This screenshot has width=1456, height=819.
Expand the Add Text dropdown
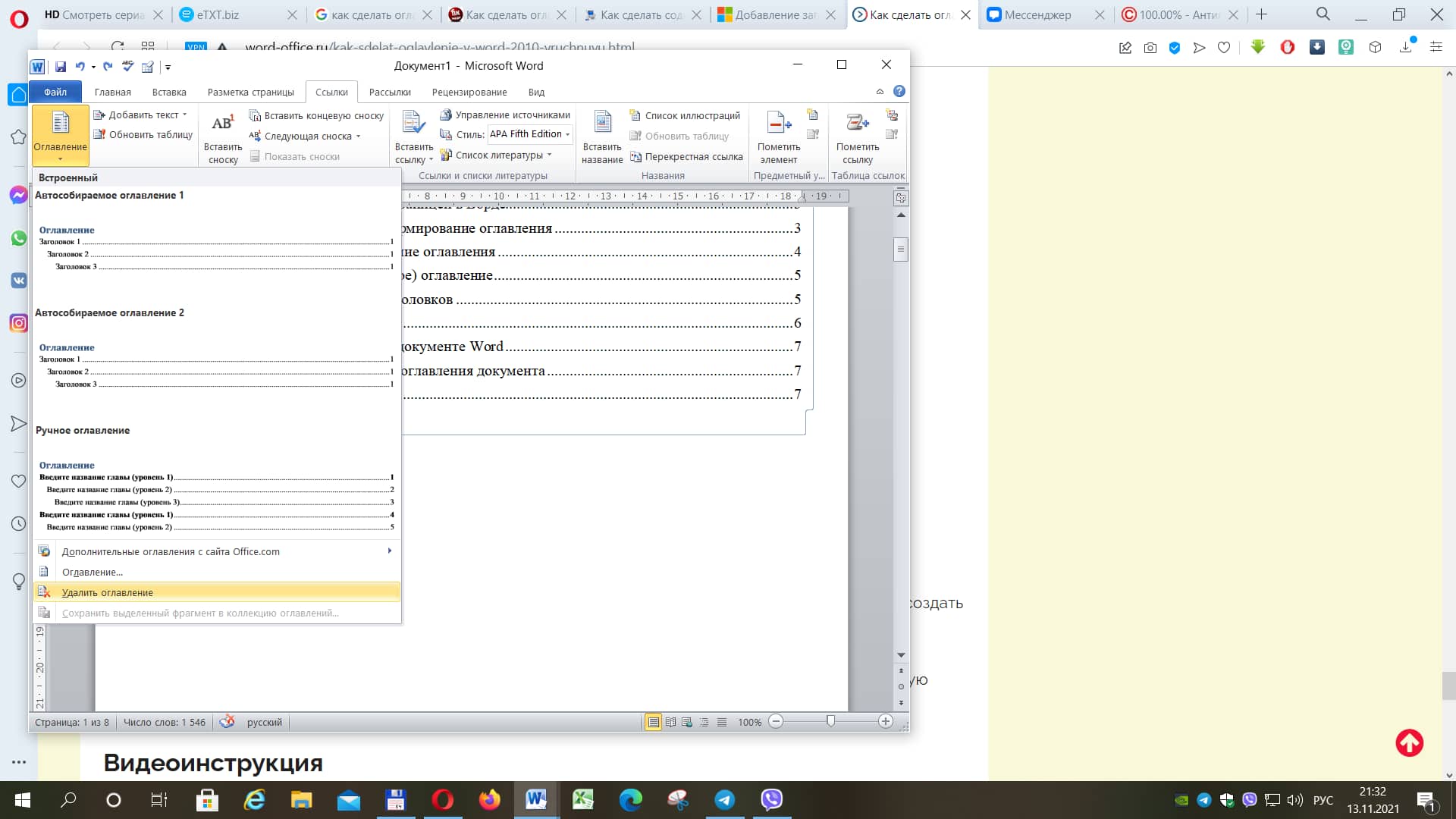click(x=184, y=115)
